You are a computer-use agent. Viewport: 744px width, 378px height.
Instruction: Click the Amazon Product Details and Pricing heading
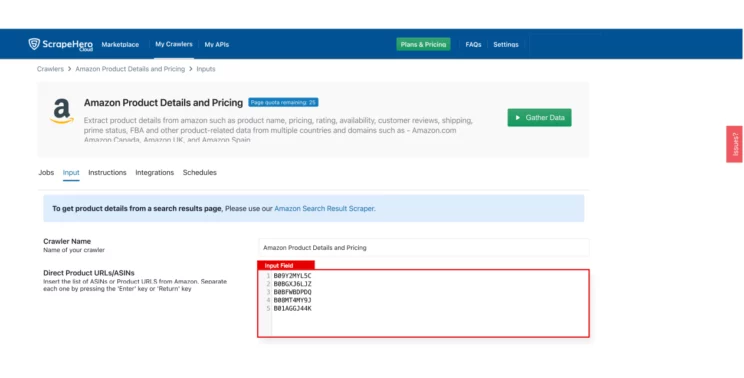(163, 102)
